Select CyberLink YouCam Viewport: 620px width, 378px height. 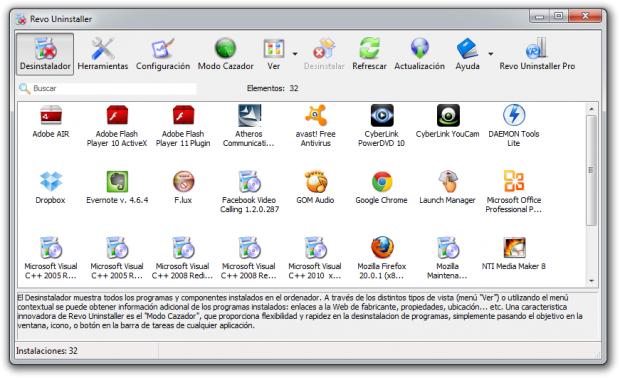tap(448, 122)
